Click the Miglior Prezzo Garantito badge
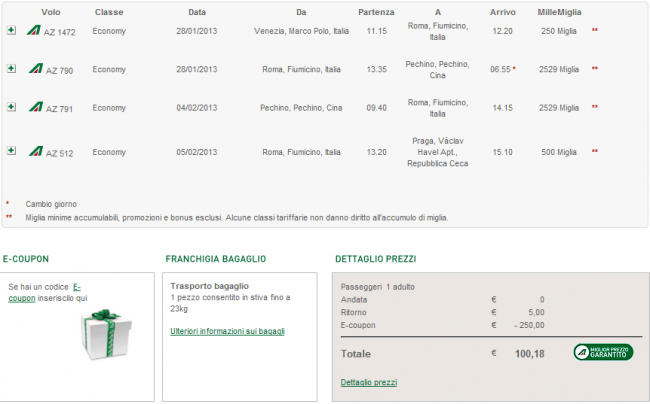Screen dimensions: 650x404 603,352
